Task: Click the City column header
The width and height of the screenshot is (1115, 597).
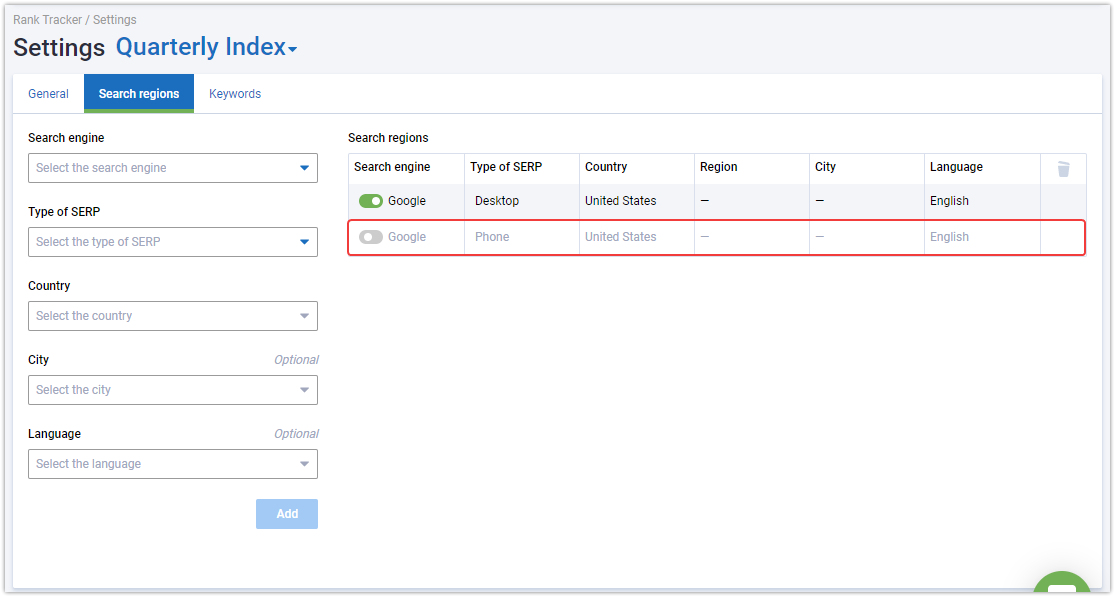Action: 825,167
